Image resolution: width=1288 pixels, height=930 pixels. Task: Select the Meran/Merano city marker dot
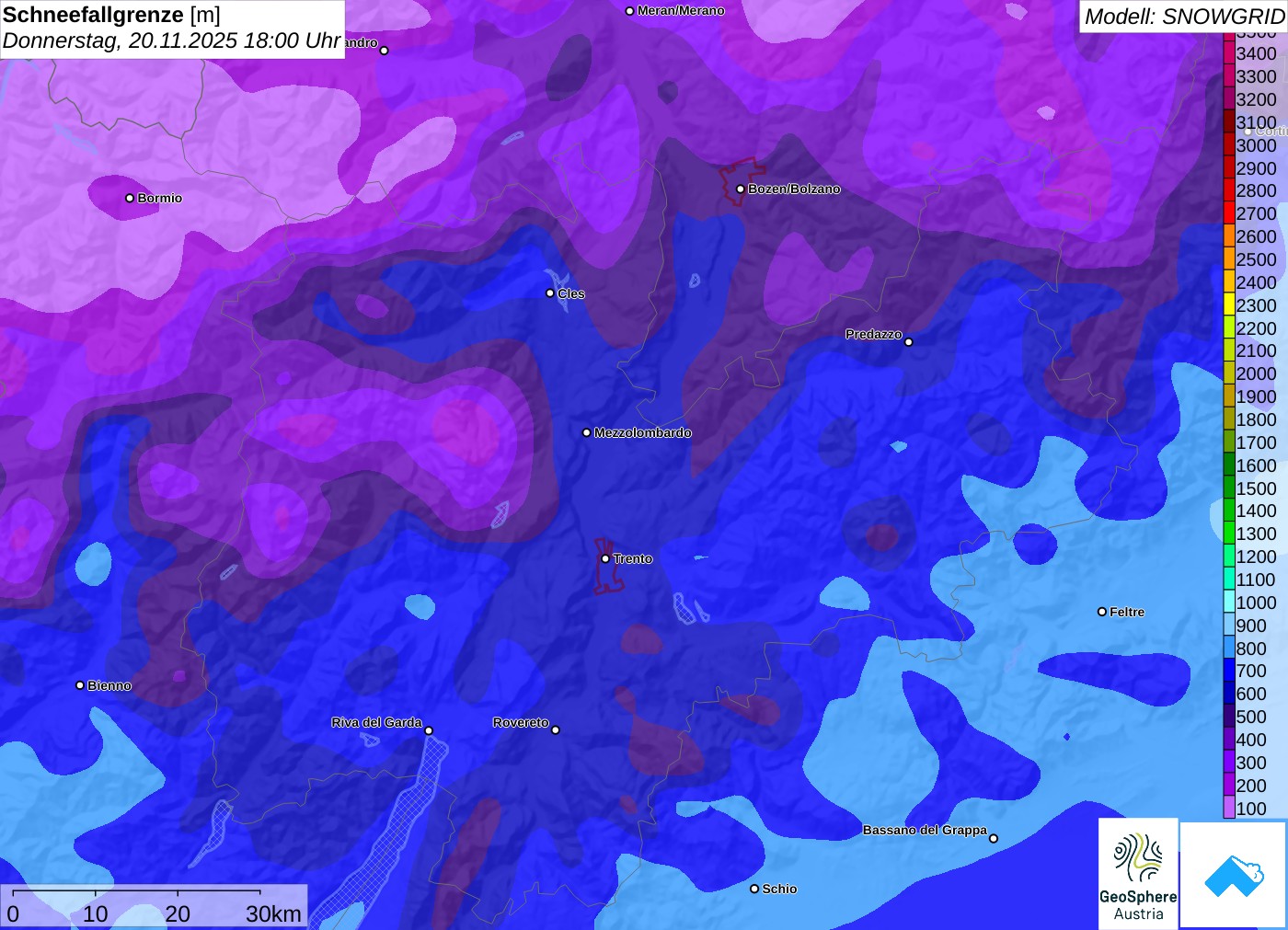(629, 11)
